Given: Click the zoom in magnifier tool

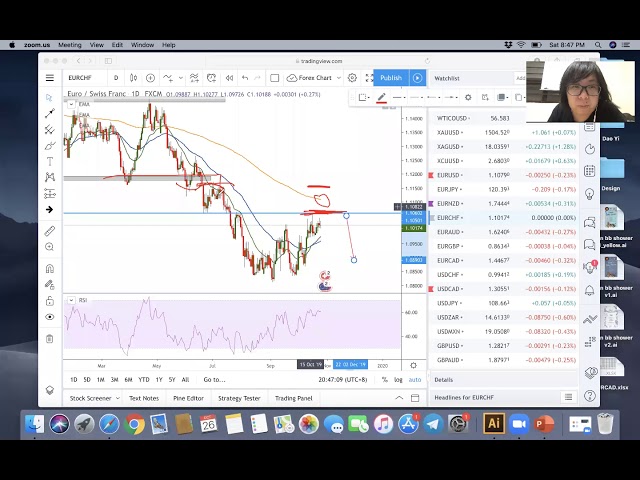Looking at the screenshot, I should click(x=49, y=247).
